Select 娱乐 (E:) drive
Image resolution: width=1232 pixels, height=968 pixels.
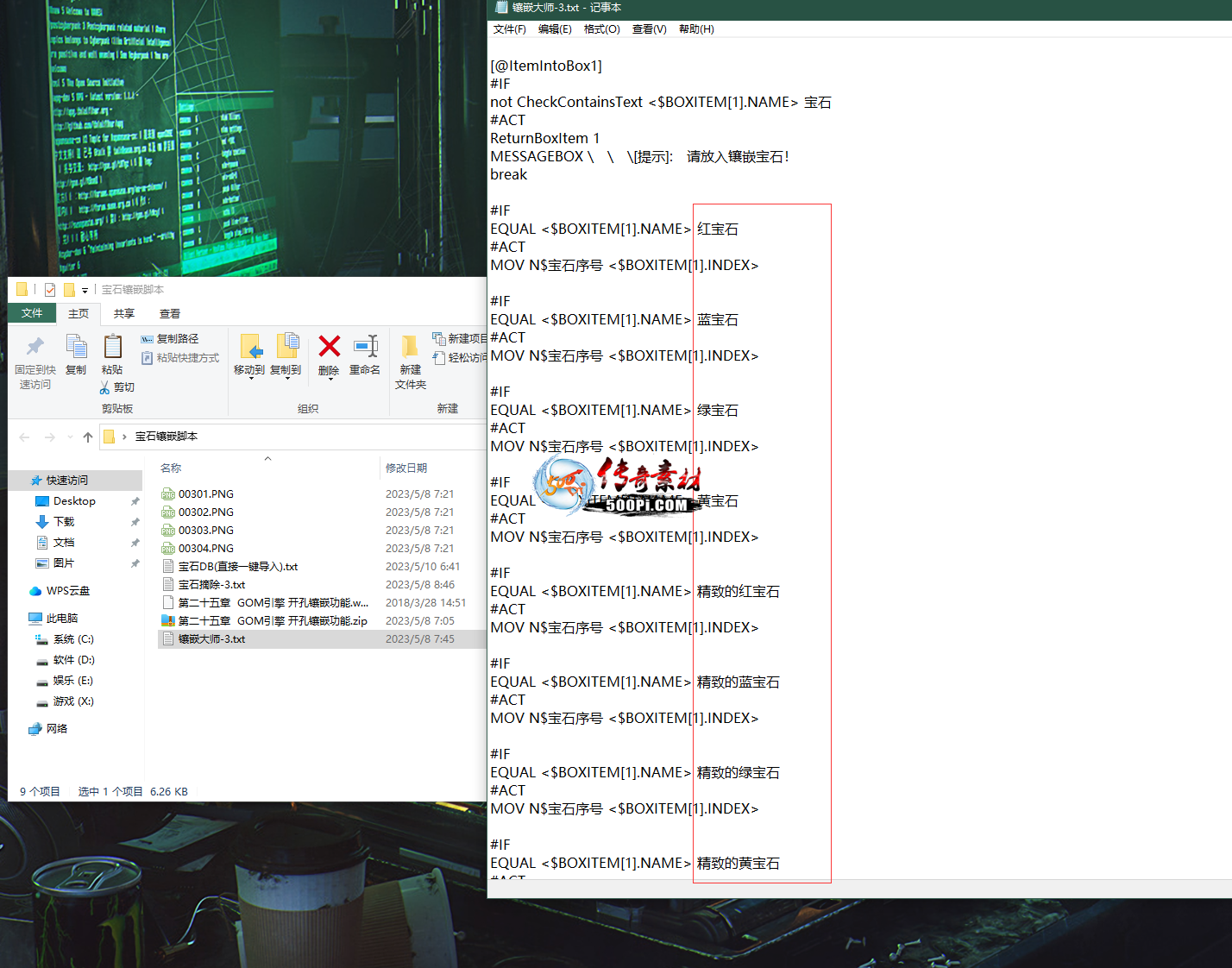point(75,681)
